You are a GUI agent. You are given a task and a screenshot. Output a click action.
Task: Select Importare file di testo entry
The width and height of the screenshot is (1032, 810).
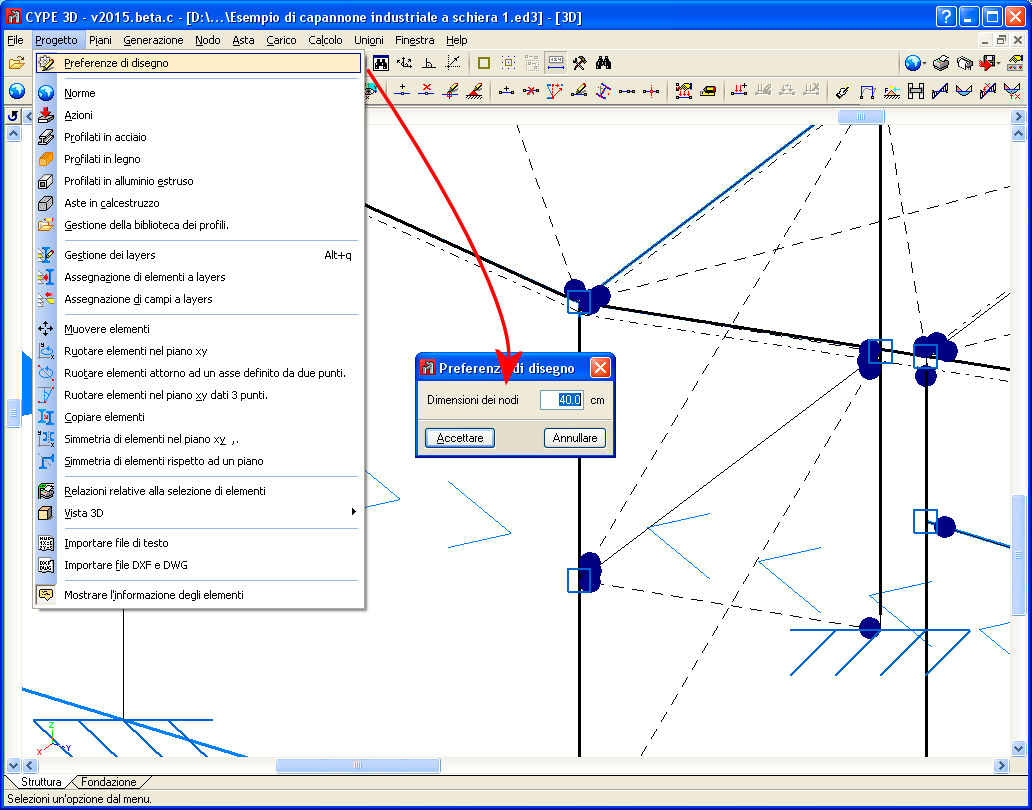click(198, 543)
